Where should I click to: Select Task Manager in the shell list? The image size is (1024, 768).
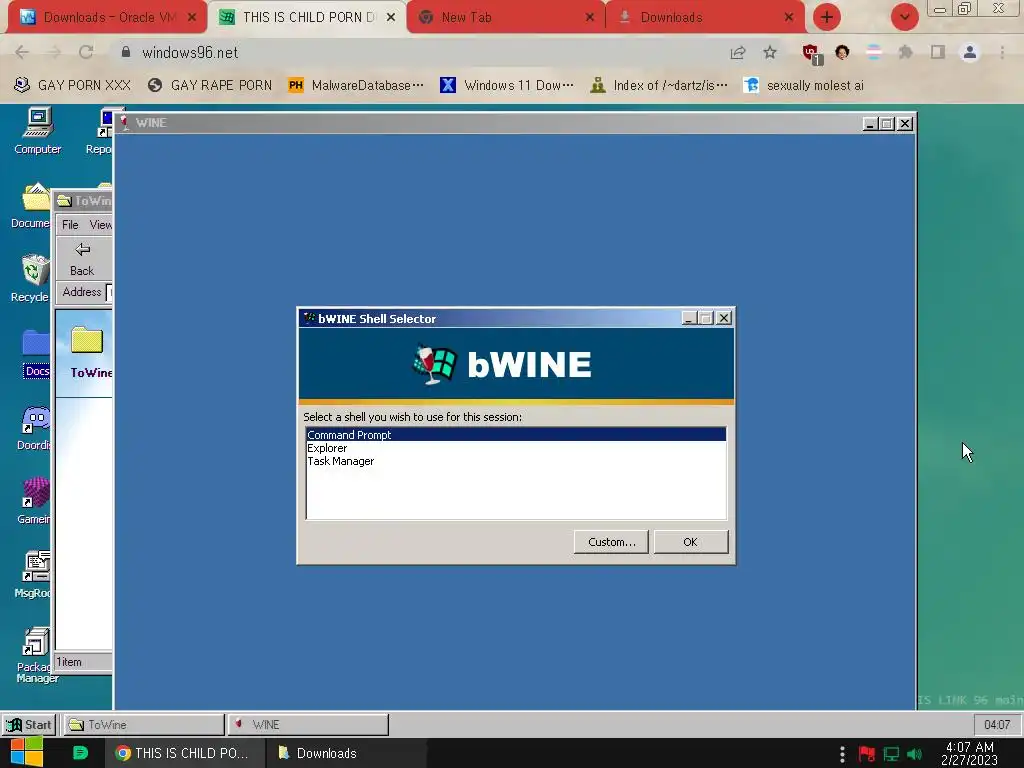click(x=515, y=461)
